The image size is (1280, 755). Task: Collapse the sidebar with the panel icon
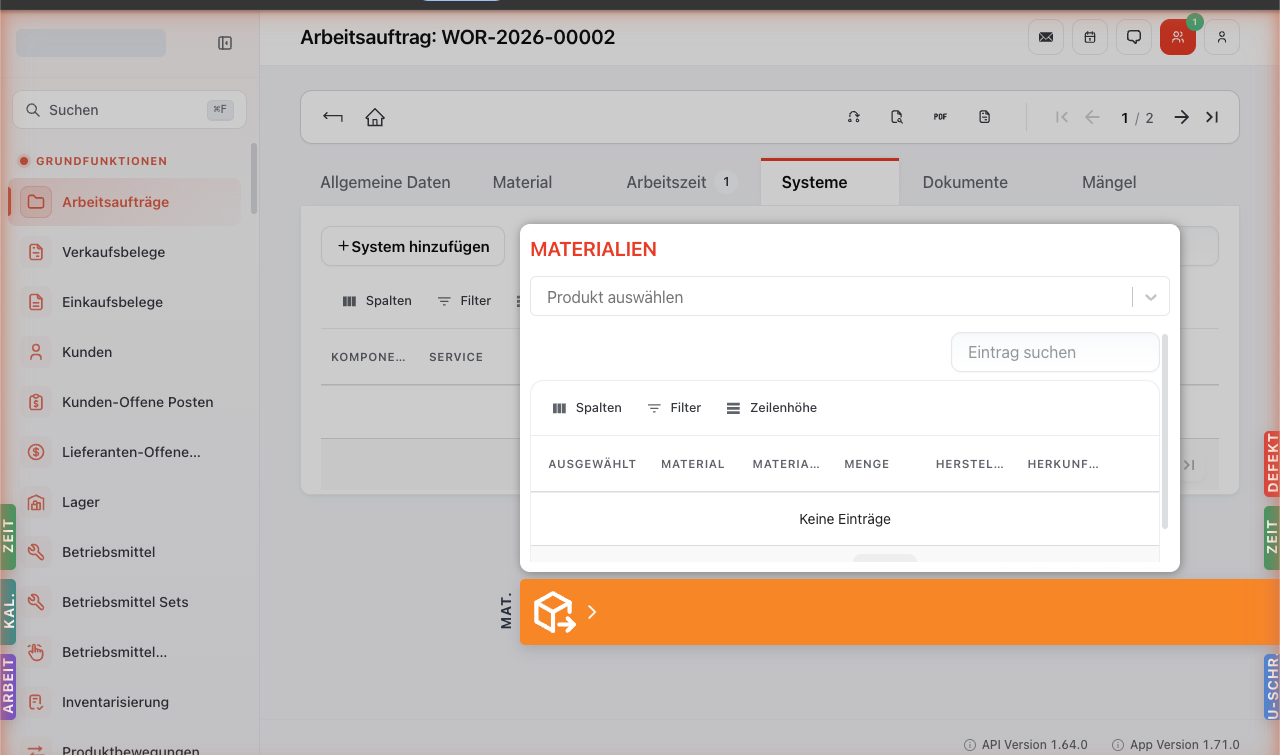pos(225,43)
